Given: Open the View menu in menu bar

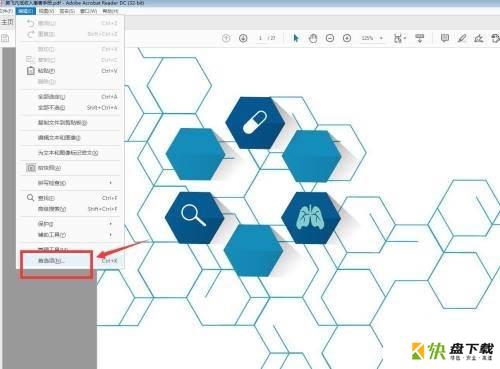Looking at the screenshot, I should [46, 11].
